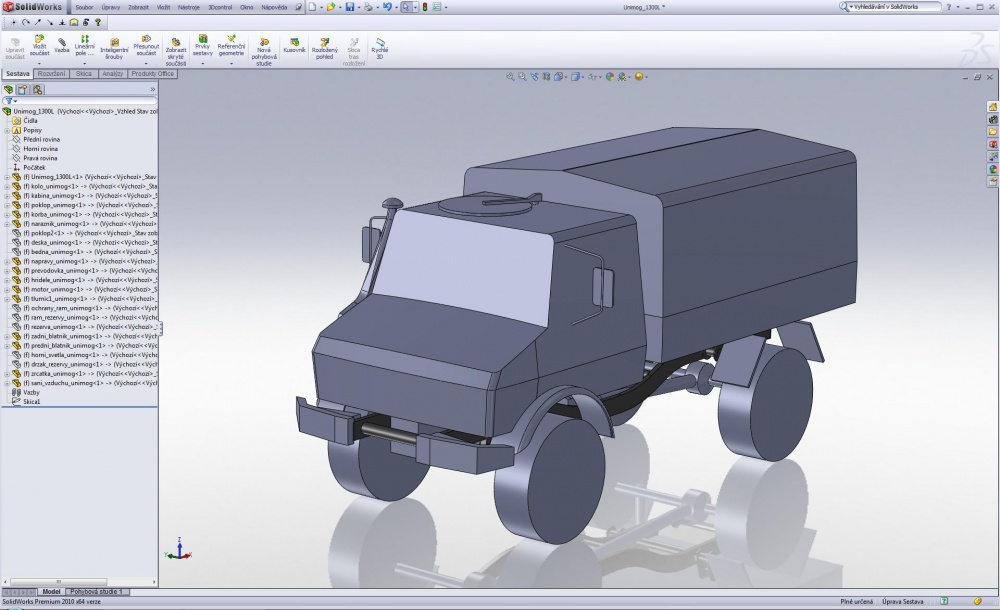1000x610 pixels.
Task: Create a Rozložený pohled exploded view
Action: click(x=325, y=49)
